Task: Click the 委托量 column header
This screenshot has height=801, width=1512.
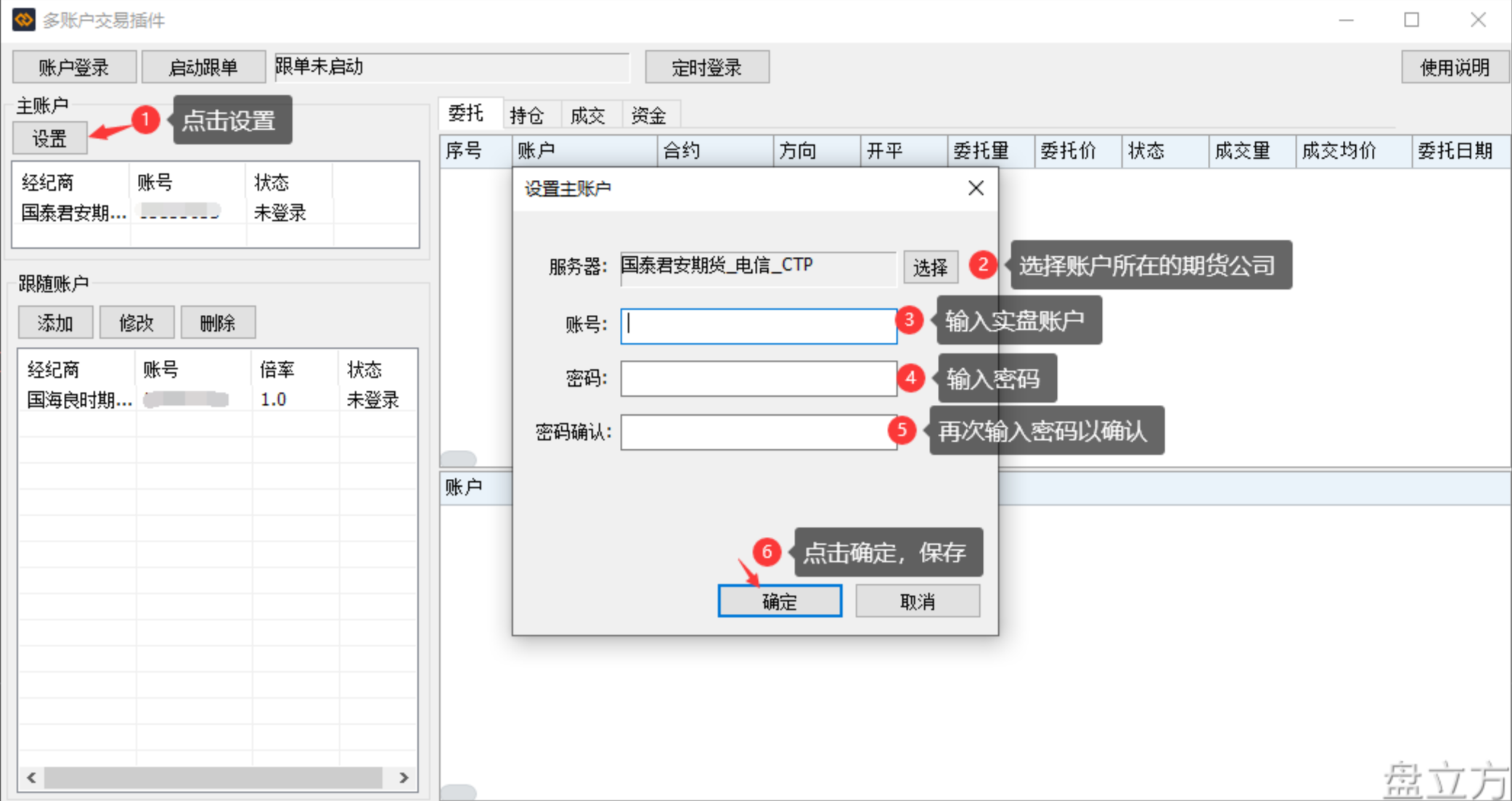Action: click(x=991, y=151)
